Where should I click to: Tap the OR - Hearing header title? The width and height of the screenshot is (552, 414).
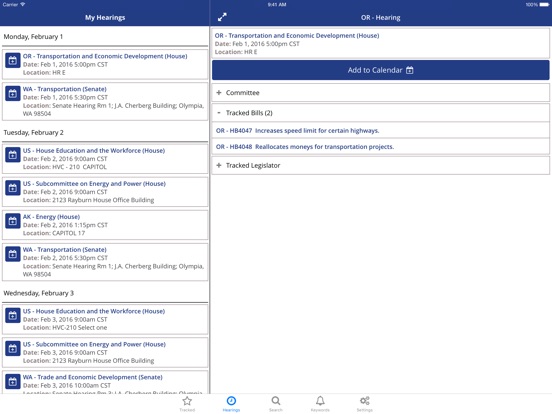click(381, 18)
